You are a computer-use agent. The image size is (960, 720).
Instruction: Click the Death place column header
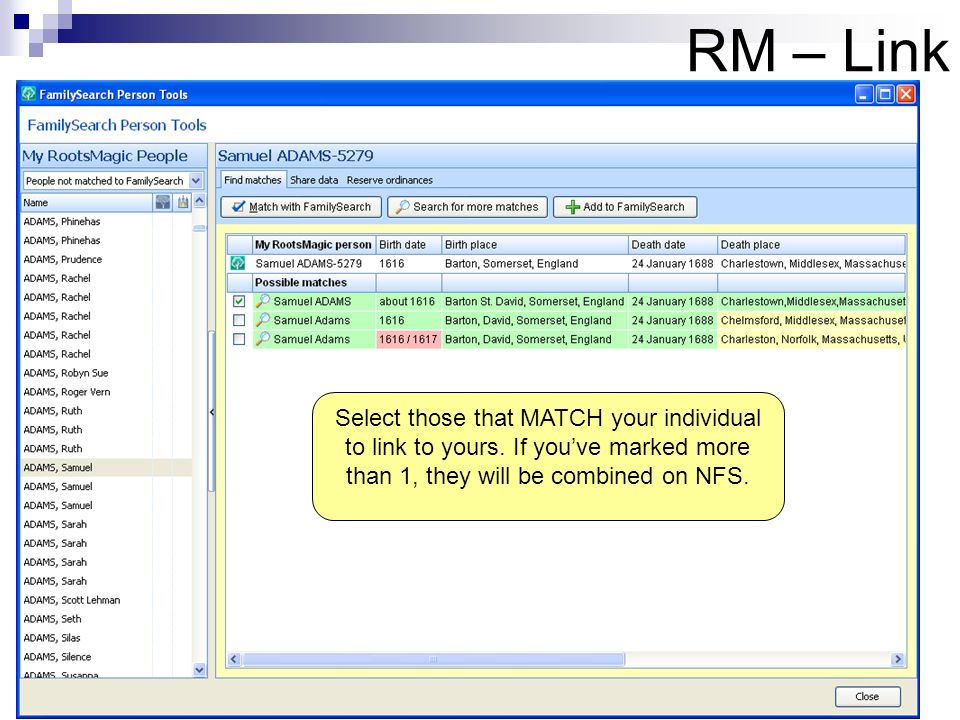811,244
